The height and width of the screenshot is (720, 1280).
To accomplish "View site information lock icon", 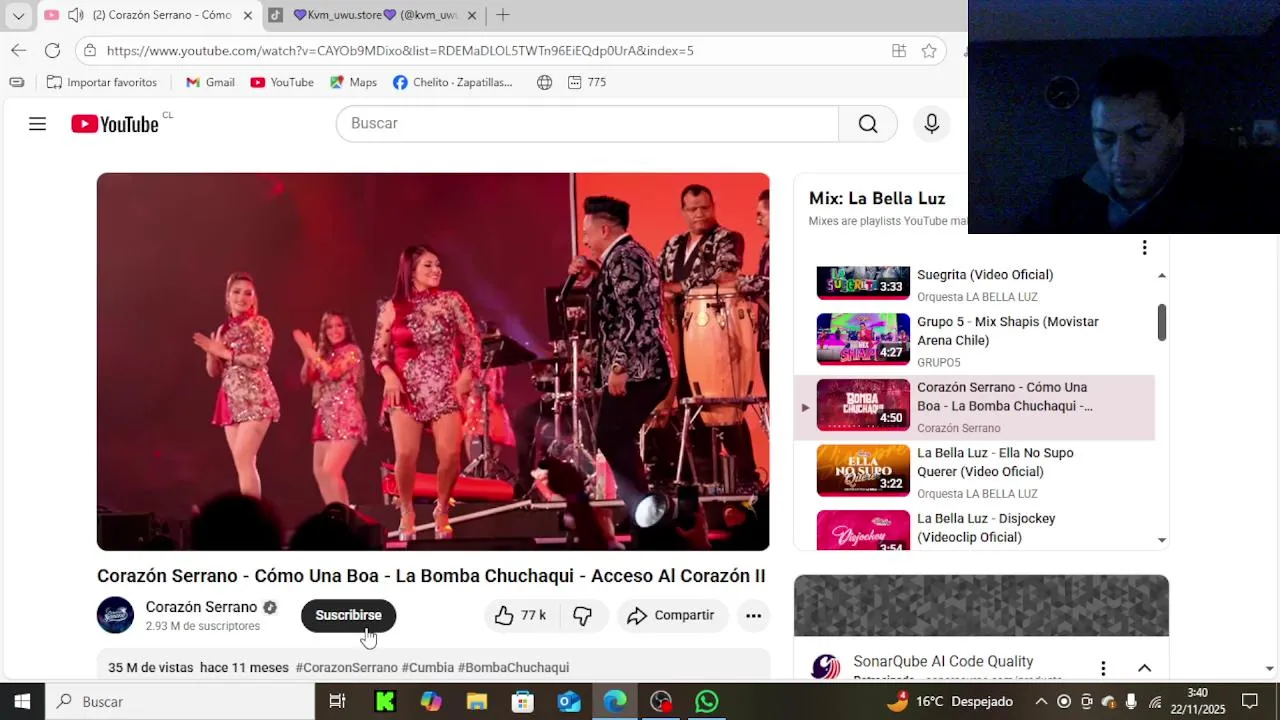I will 90,50.
